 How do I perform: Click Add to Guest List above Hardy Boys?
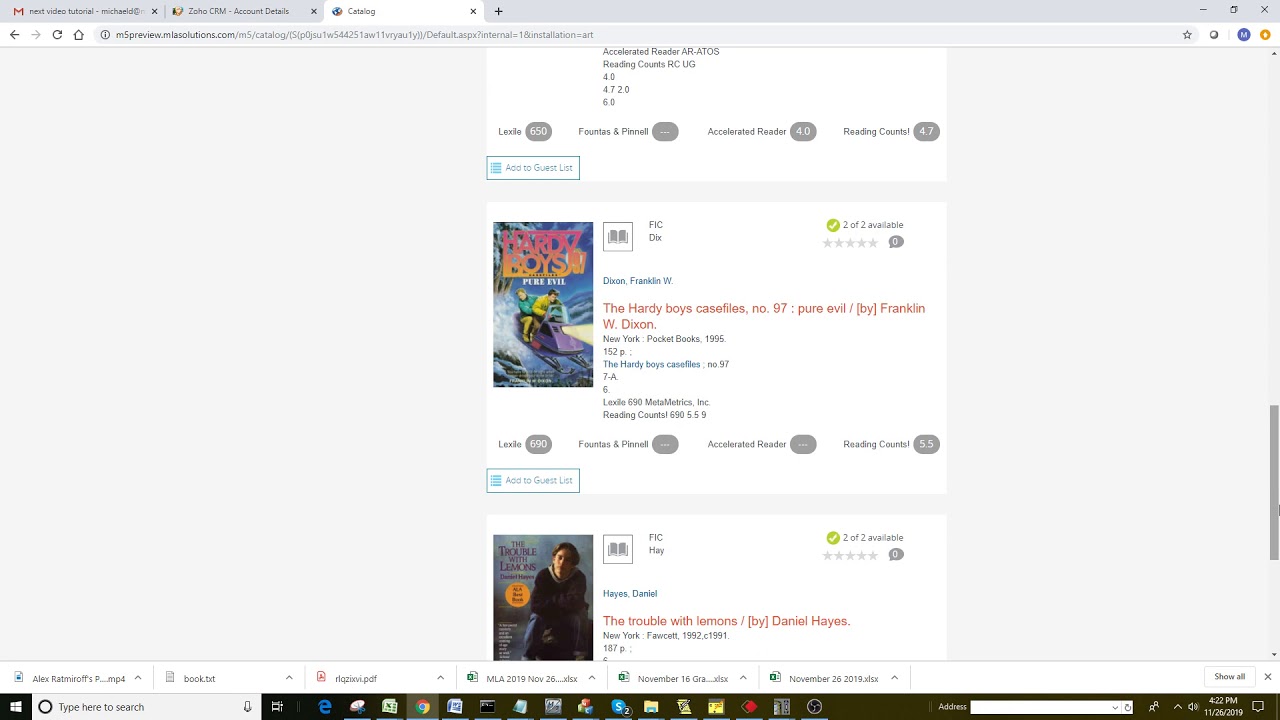click(533, 168)
